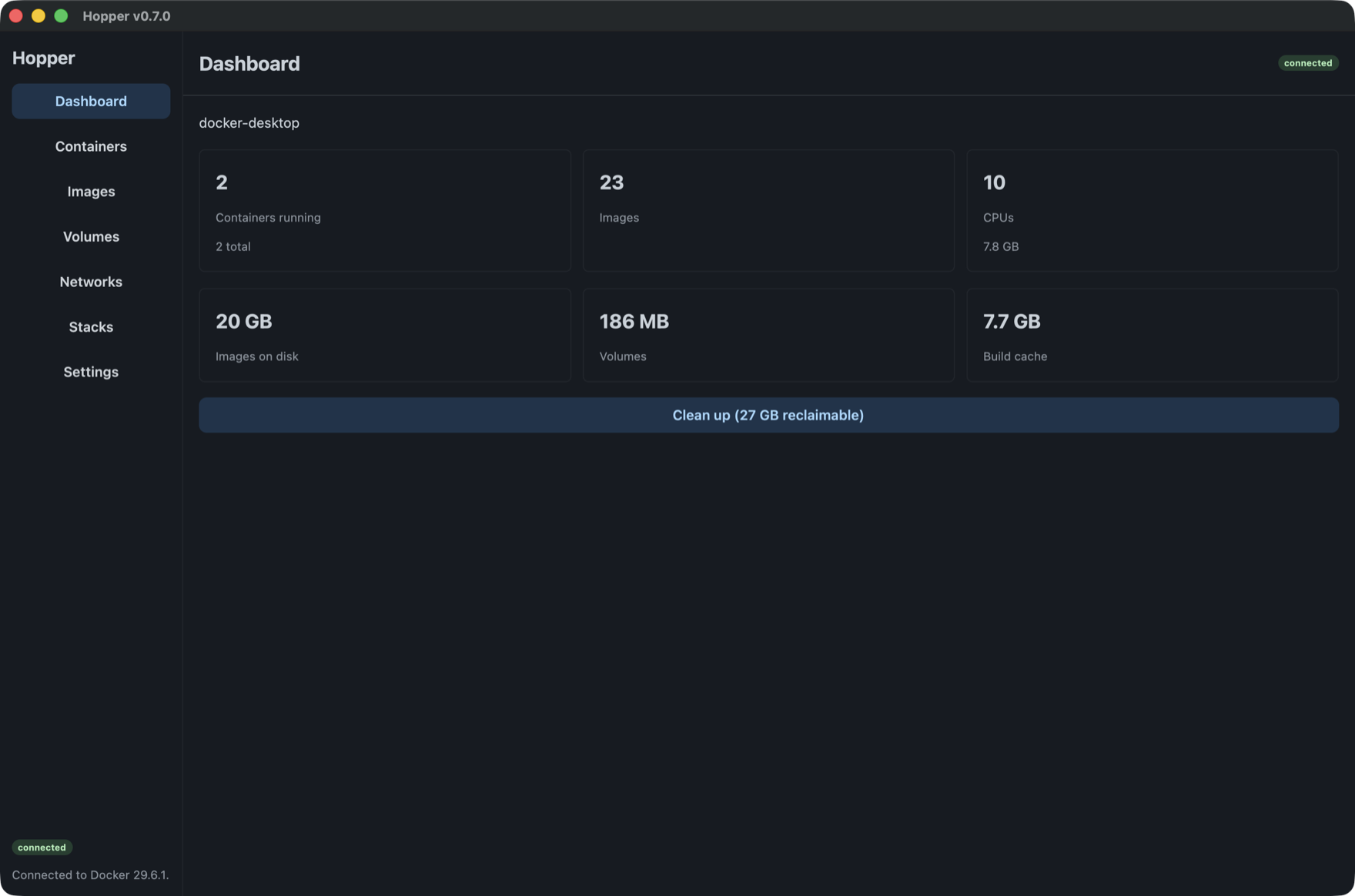The image size is (1355, 896).
Task: Click the Dashboard page heading
Action: tap(249, 64)
